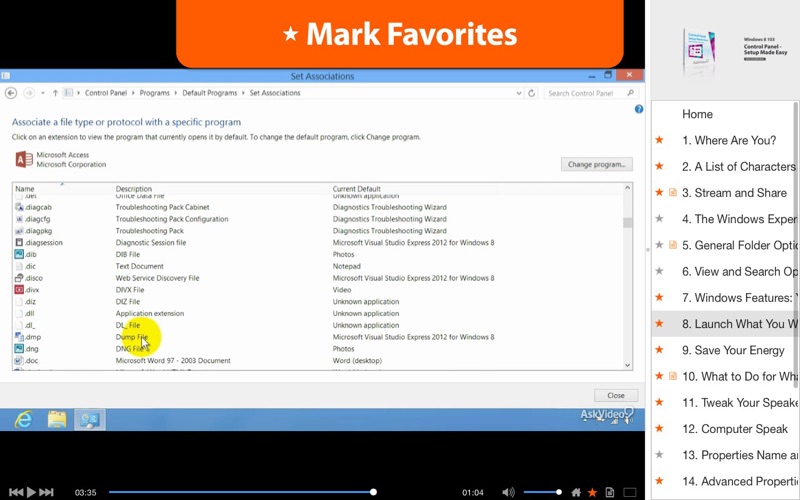The image size is (800, 500).
Task: Skip to the next video
Action: click(x=46, y=492)
